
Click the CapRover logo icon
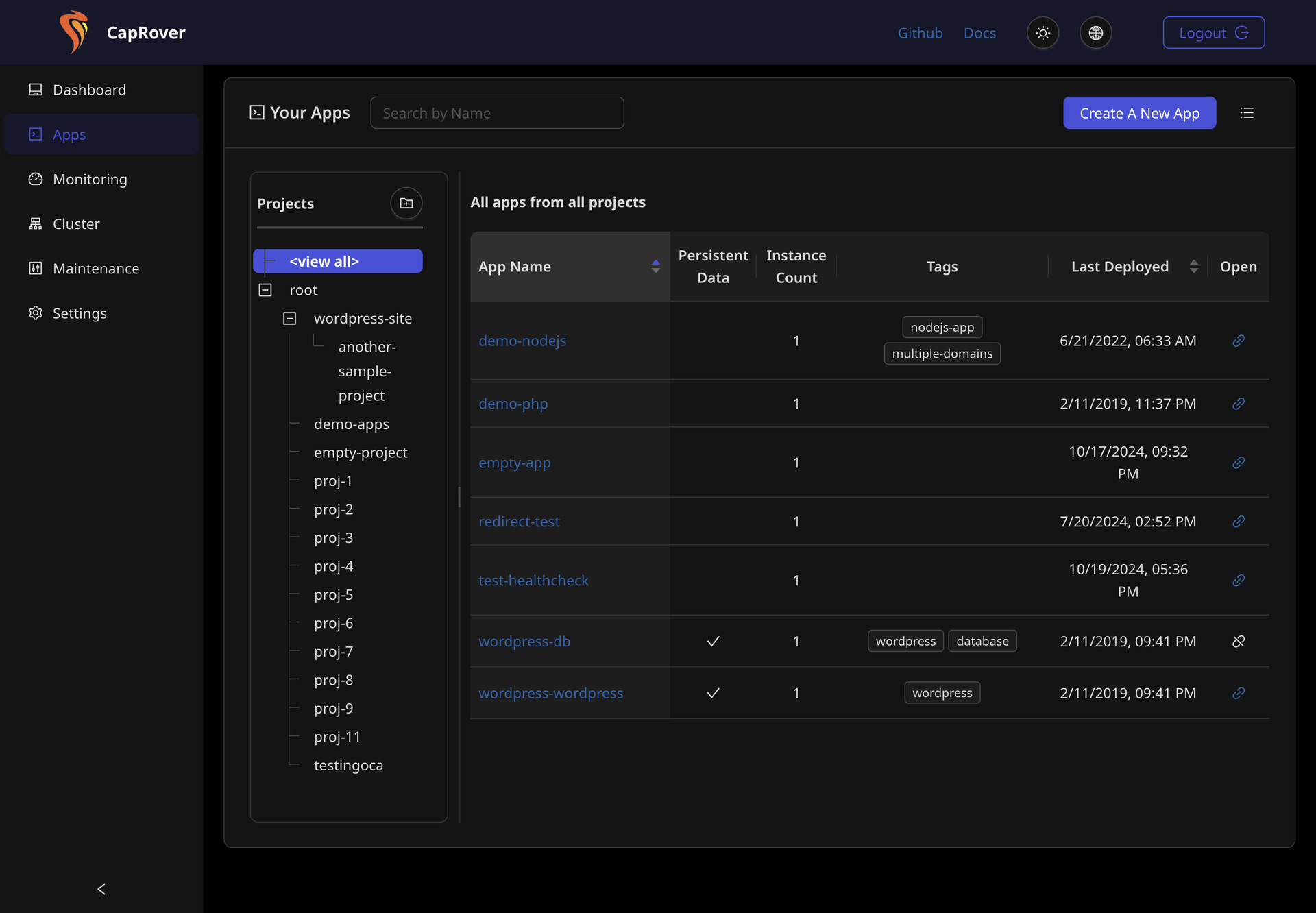(74, 32)
